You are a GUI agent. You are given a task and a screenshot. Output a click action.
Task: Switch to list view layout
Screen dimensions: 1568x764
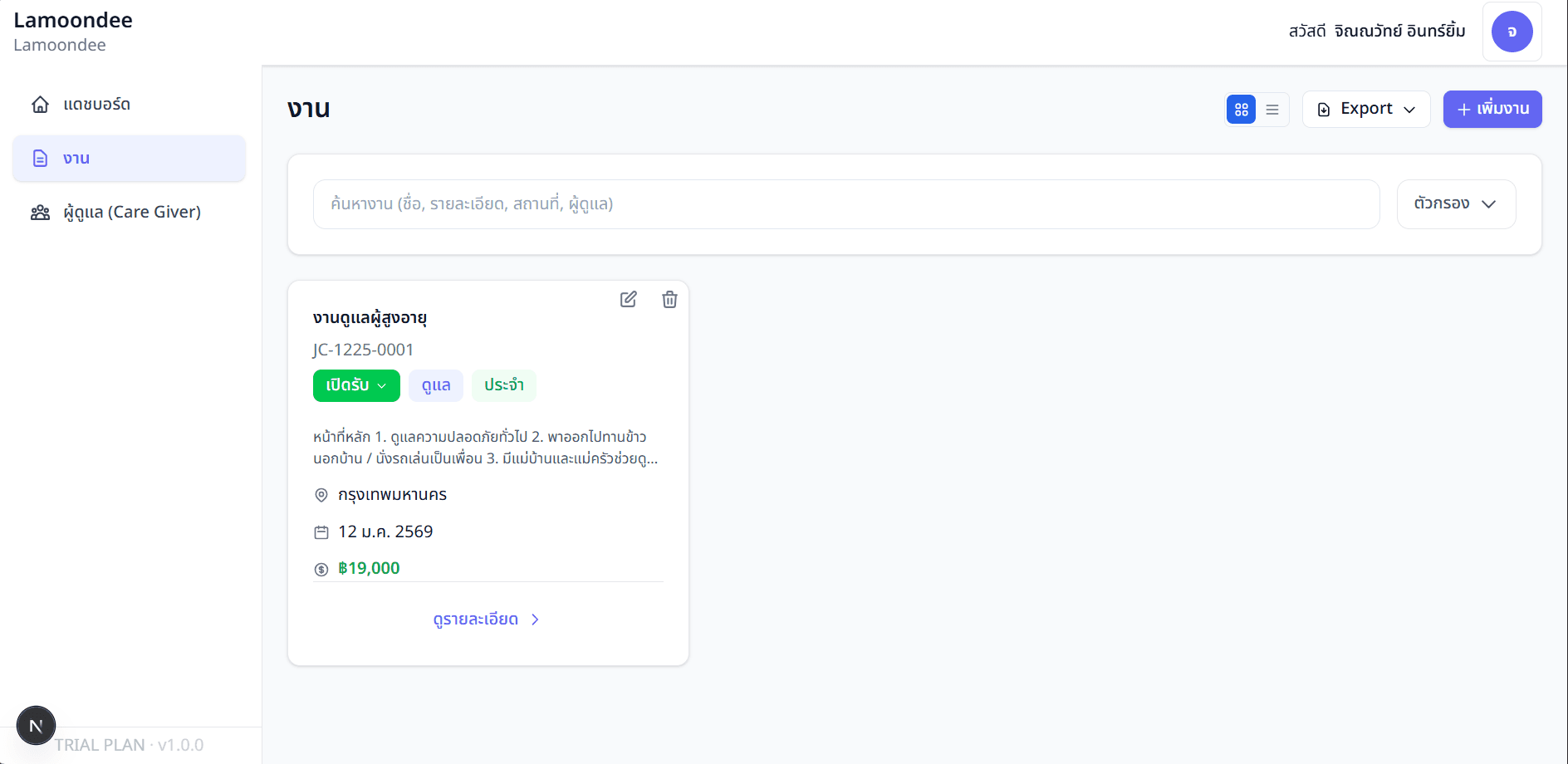(1272, 110)
